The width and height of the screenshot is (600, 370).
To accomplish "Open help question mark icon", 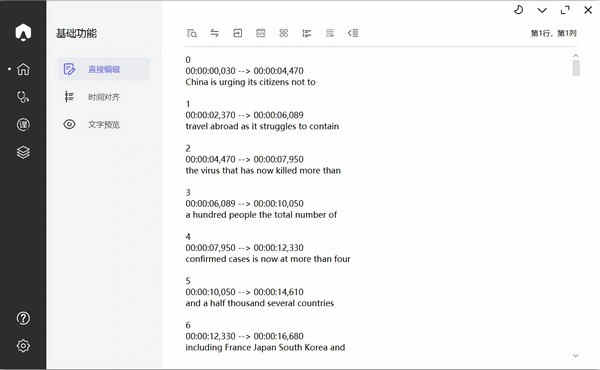I will [23, 318].
